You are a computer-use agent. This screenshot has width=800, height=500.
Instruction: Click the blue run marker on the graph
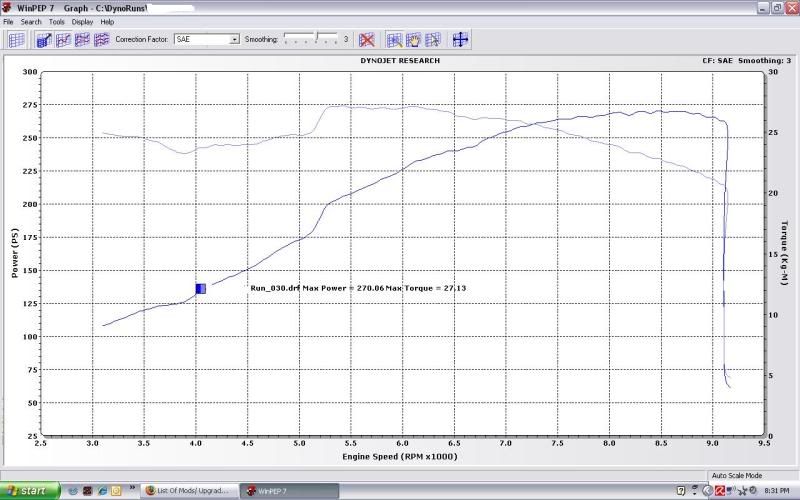tap(201, 288)
